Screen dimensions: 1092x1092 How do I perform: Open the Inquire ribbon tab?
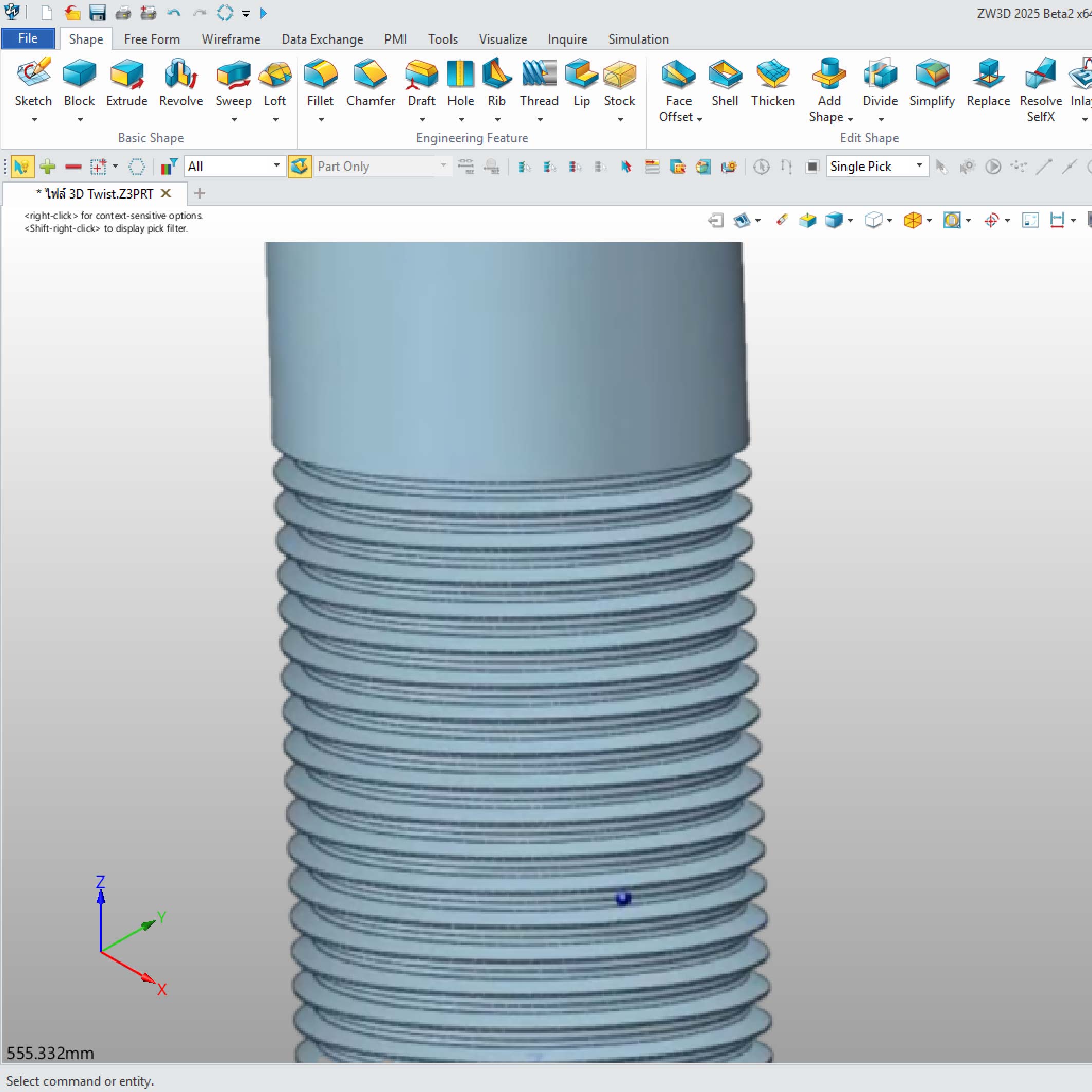pos(567,39)
